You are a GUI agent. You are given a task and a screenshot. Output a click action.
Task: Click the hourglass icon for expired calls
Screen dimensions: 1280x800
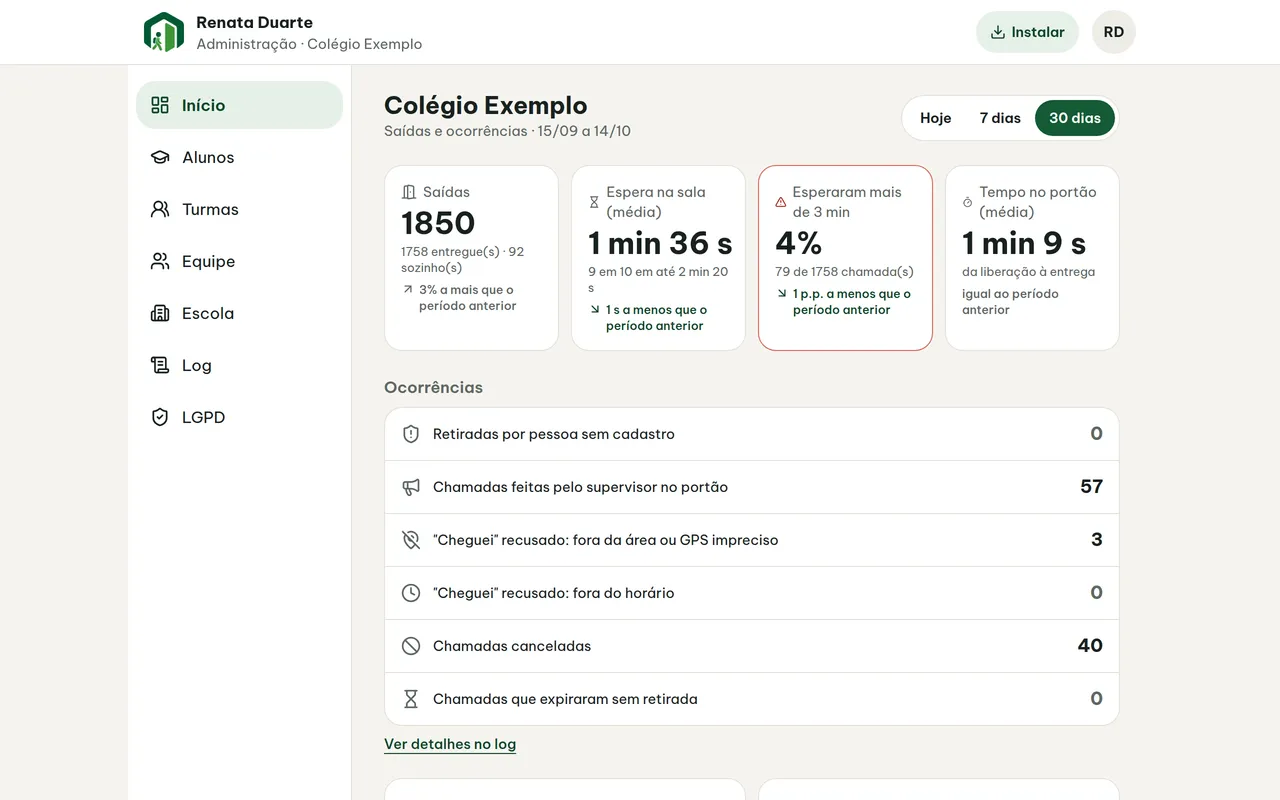[411, 699]
